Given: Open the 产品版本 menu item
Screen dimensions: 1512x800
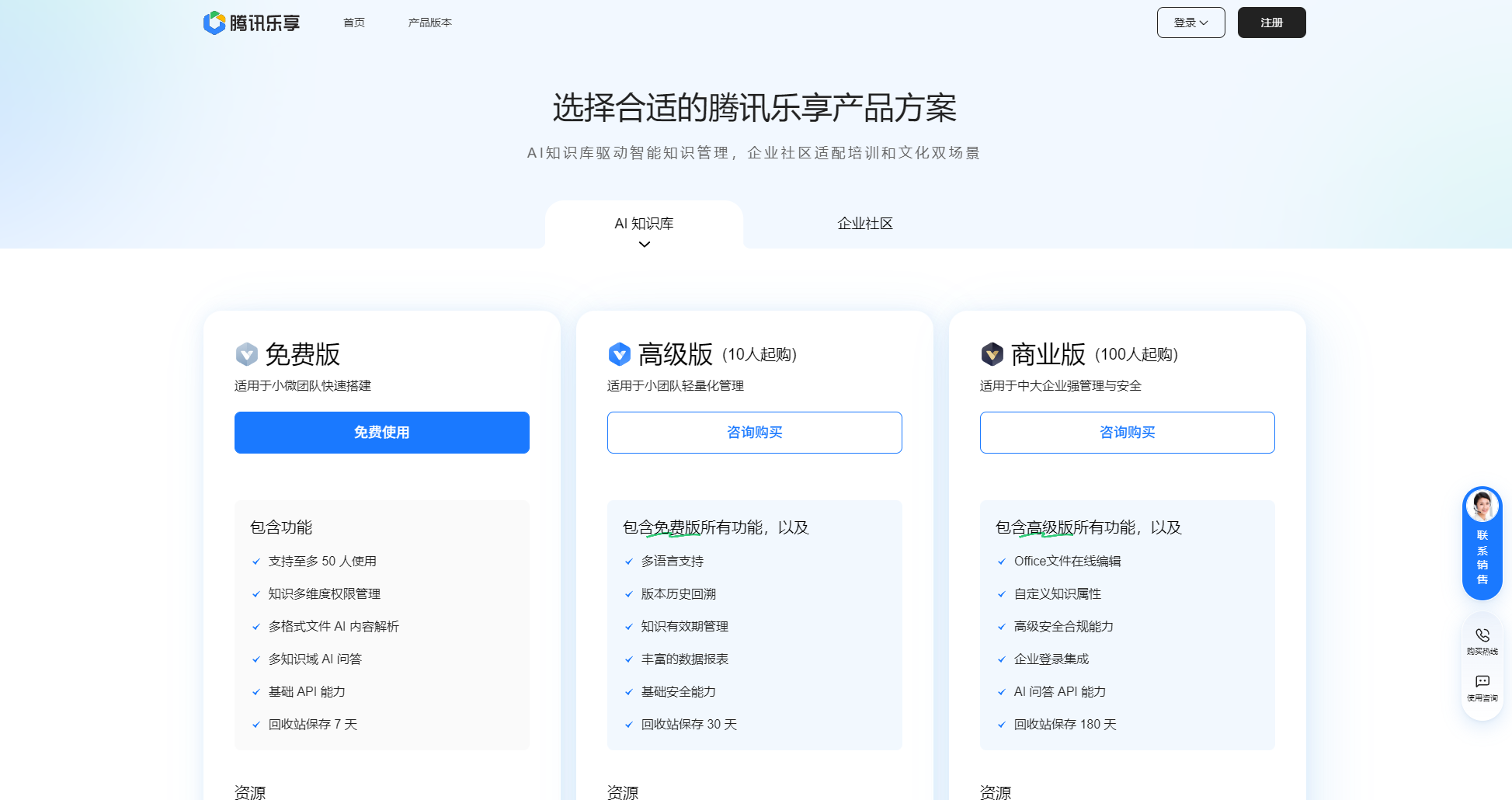Looking at the screenshot, I should tap(429, 23).
